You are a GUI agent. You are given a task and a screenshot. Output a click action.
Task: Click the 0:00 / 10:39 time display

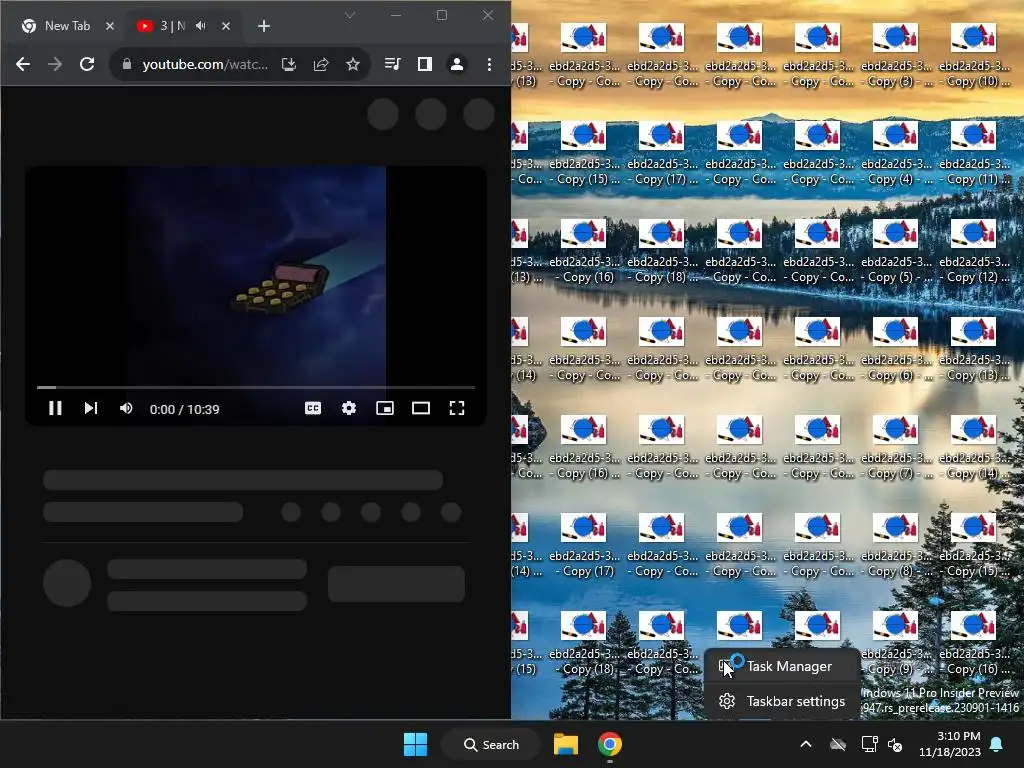184,409
